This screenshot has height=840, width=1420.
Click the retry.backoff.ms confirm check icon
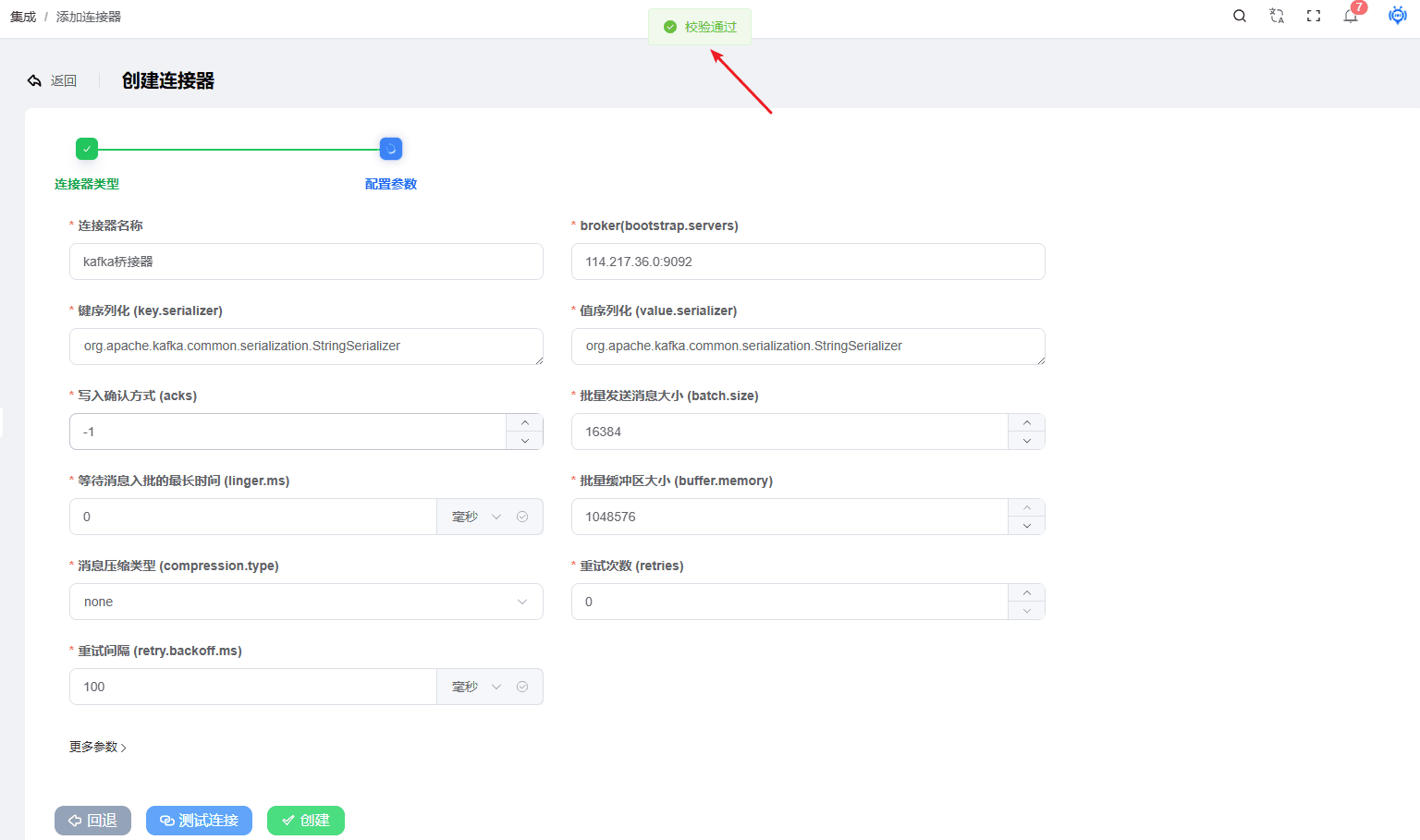(522, 687)
